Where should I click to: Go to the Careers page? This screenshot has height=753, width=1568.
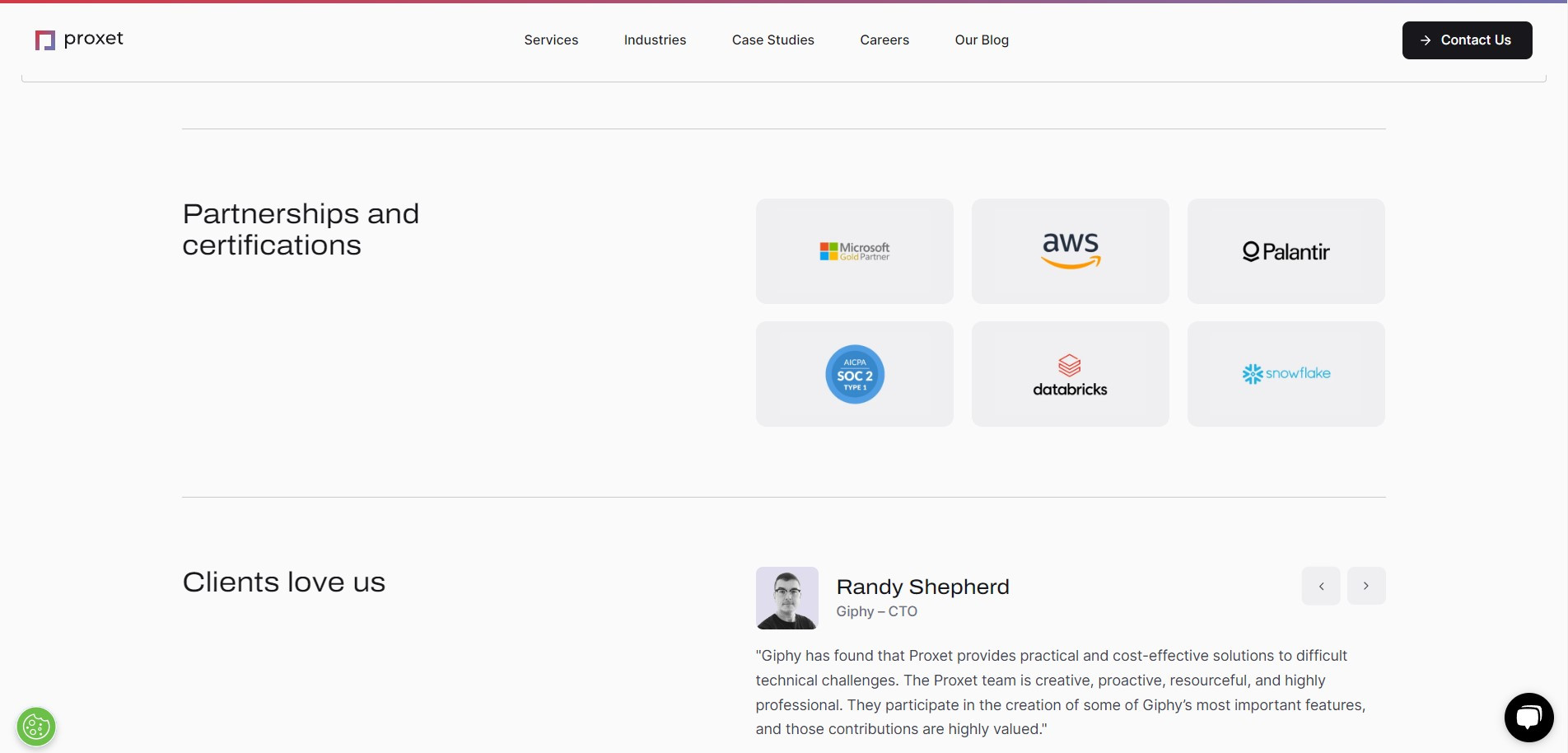(884, 40)
